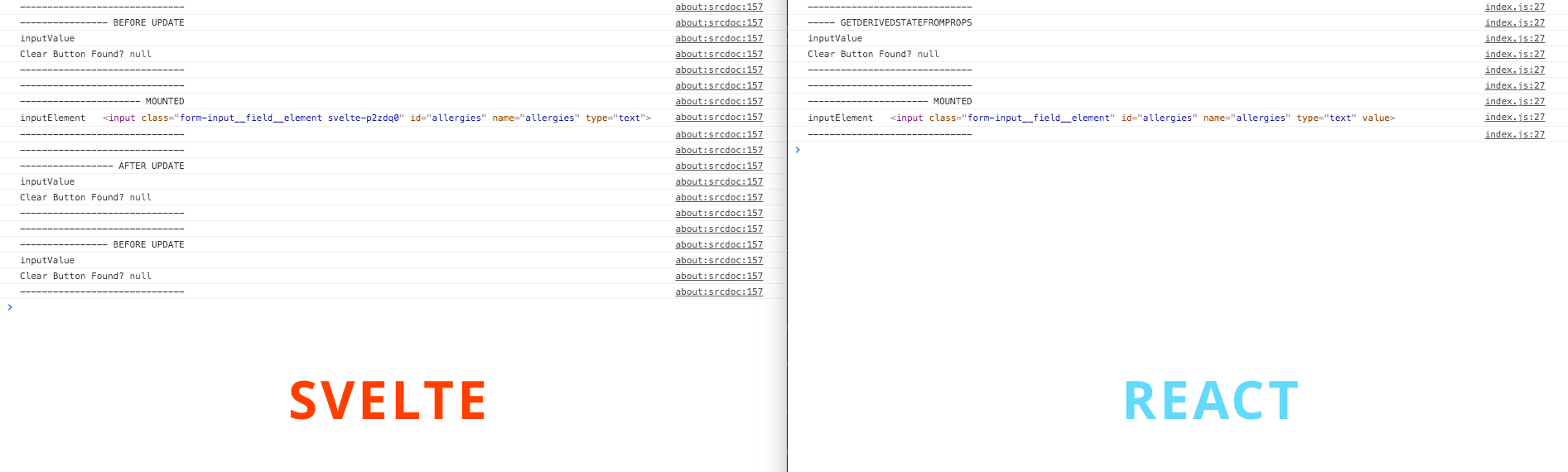This screenshot has width=1568, height=472.
Task: Click the React input's form-input__field__element class value
Action: [x=1041, y=118]
